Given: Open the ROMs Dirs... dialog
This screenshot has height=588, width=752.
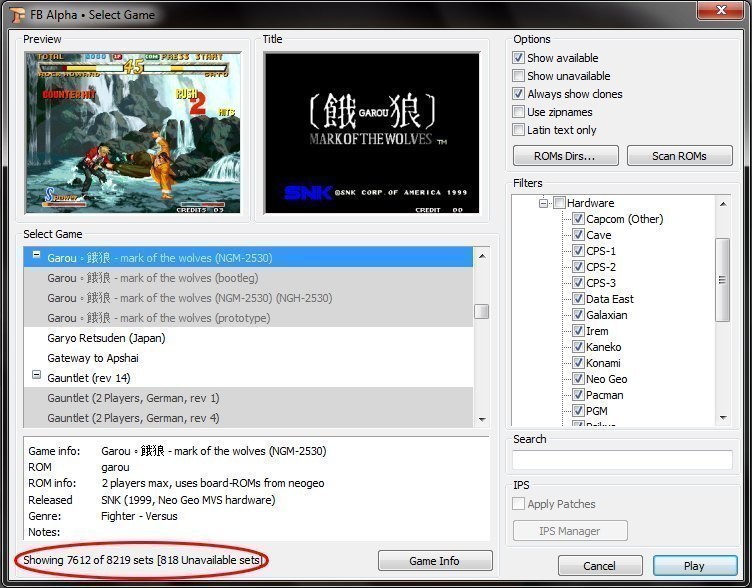Looking at the screenshot, I should tap(565, 156).
